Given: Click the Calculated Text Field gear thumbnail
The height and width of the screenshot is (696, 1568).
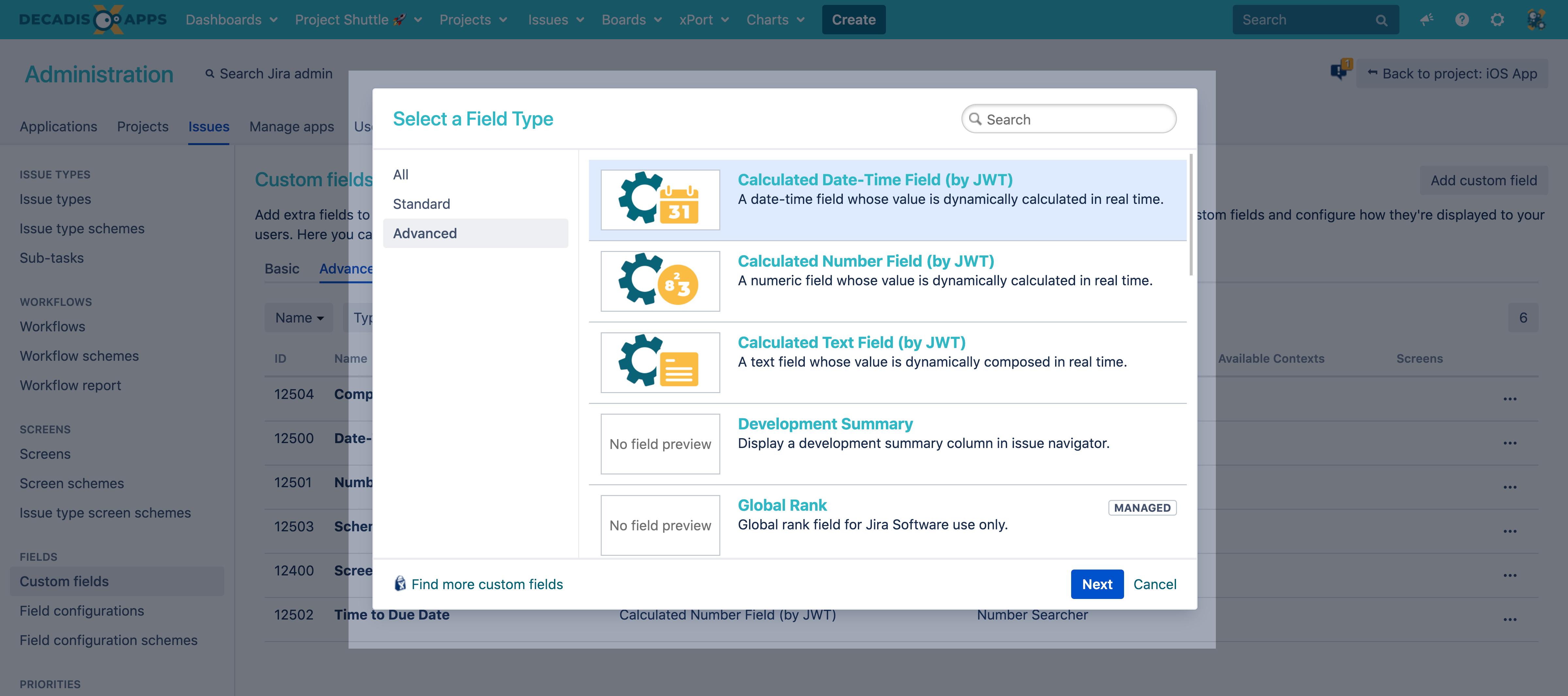Looking at the screenshot, I should pos(660,362).
